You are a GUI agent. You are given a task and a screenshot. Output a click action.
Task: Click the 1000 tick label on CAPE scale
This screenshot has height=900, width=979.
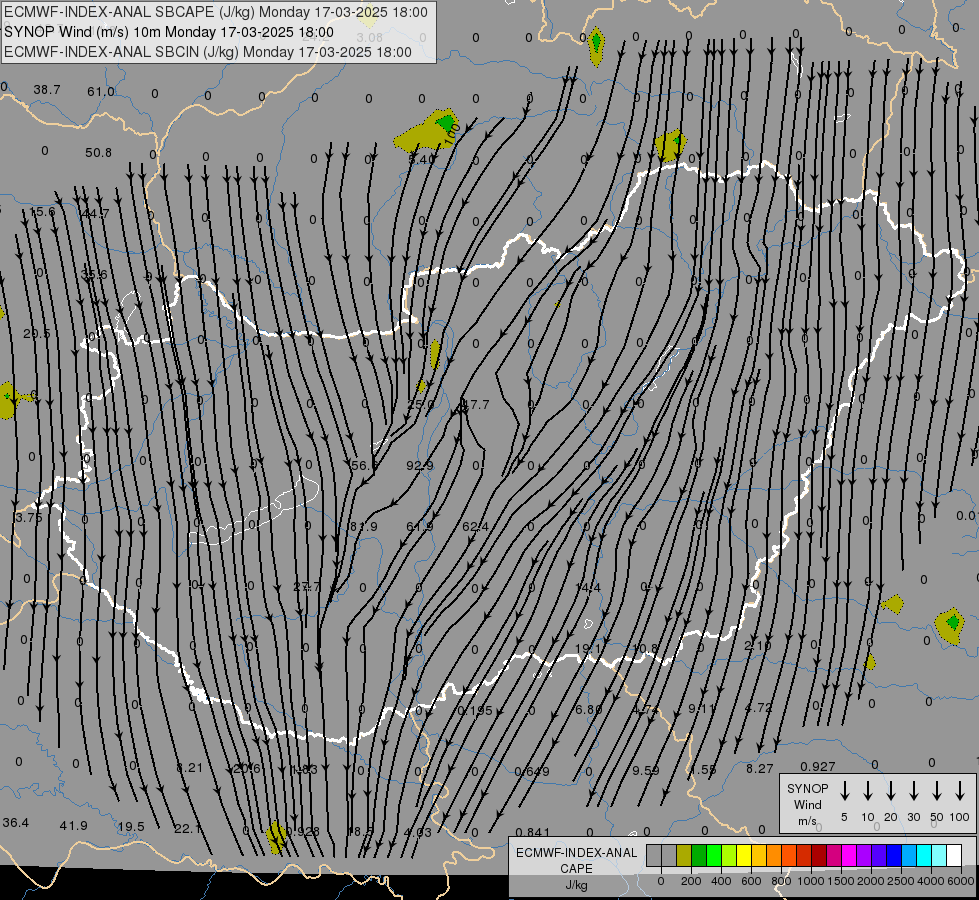(810, 881)
